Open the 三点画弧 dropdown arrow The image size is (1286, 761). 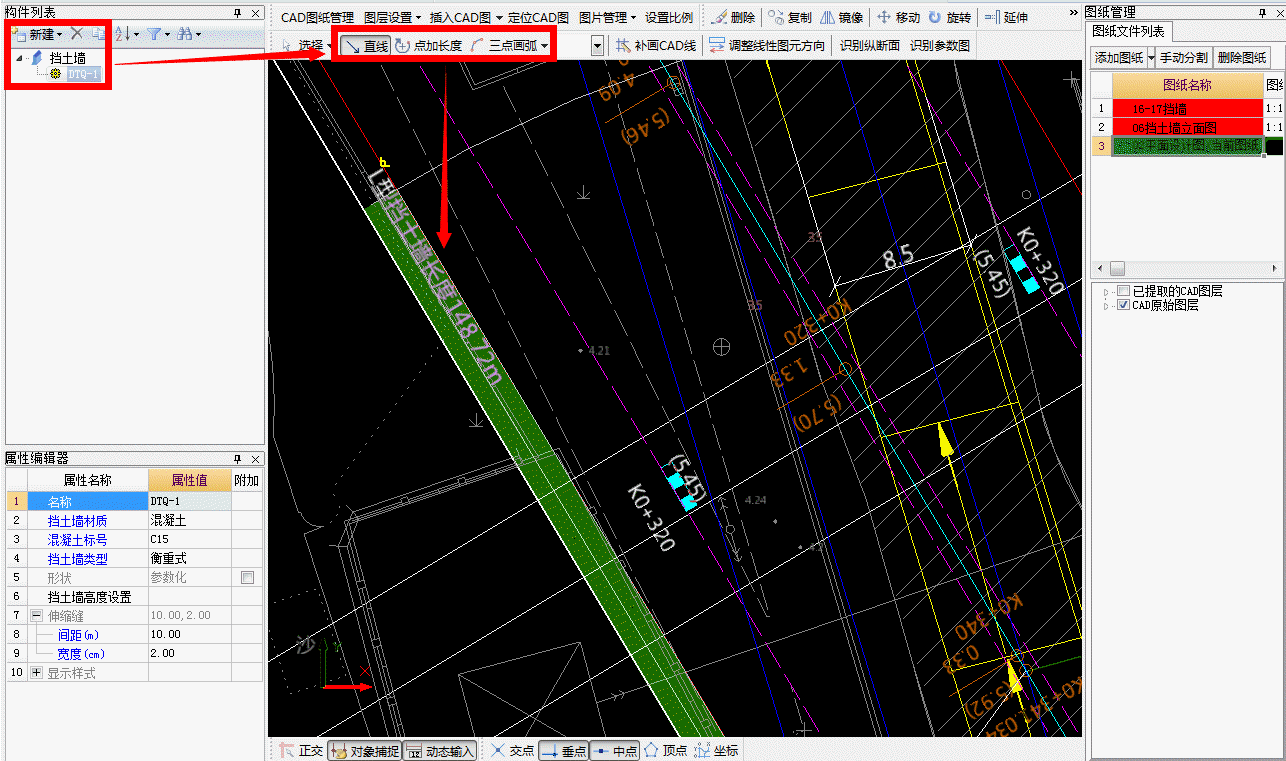[x=545, y=46]
